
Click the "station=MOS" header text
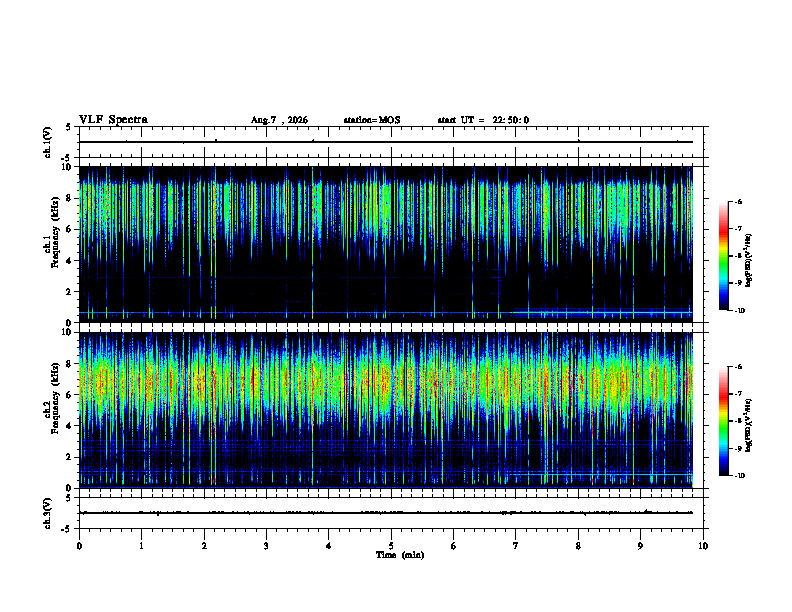tap(372, 120)
